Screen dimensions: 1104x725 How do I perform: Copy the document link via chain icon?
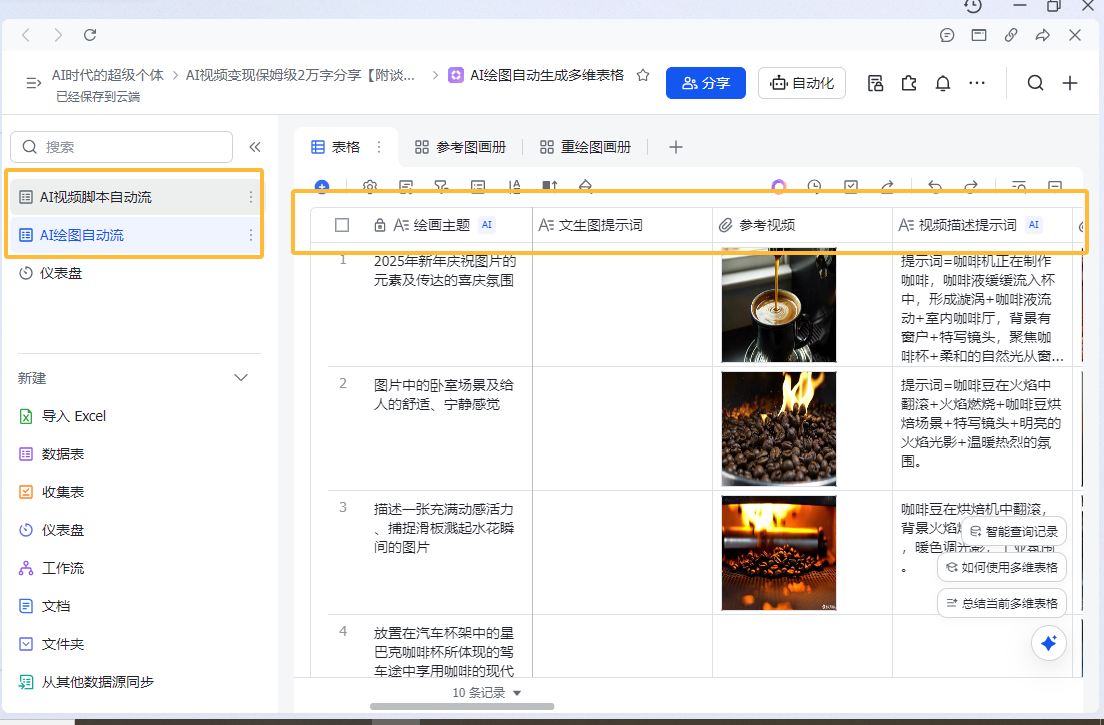pos(1011,35)
